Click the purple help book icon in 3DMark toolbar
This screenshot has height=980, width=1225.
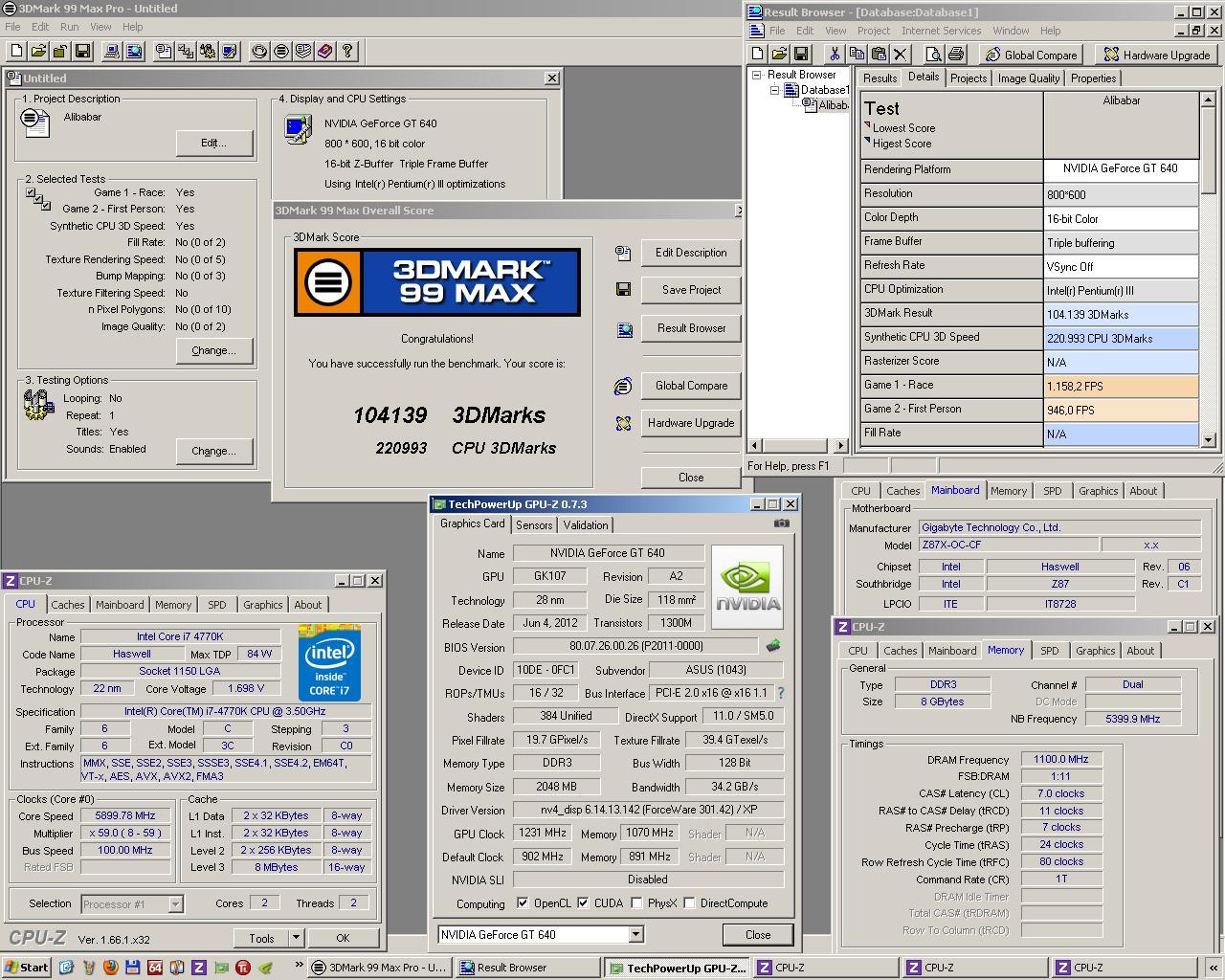click(325, 52)
